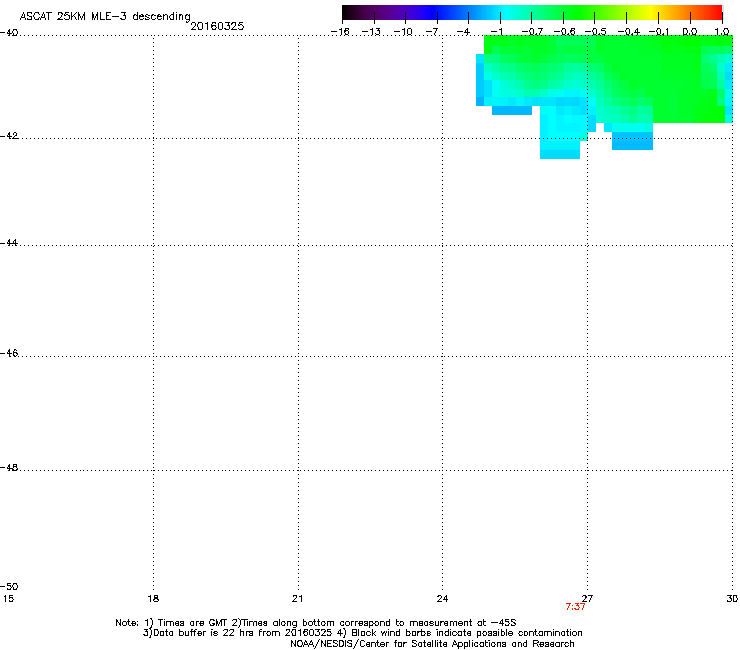Viewport: 740px width, 650px height.
Task: Click the longitude label 24
Action: click(442, 599)
